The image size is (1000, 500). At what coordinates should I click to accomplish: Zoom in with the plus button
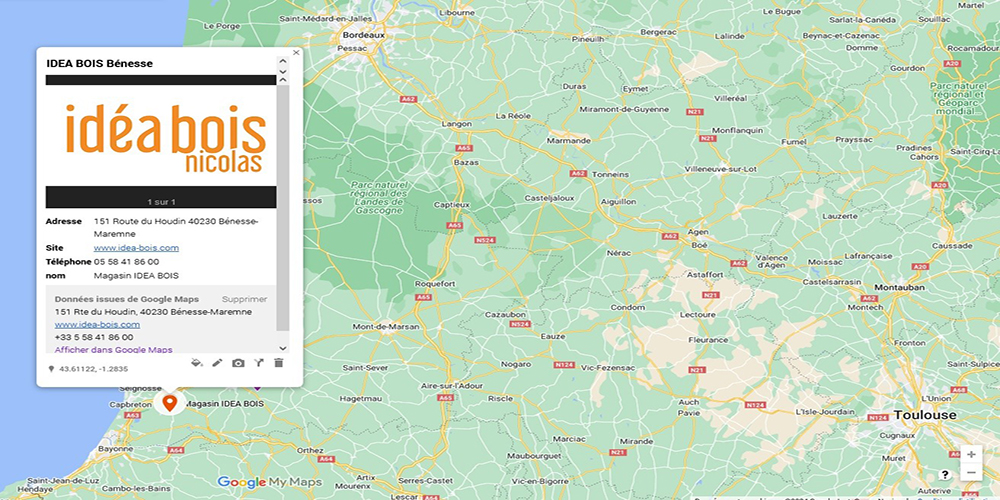[971, 455]
